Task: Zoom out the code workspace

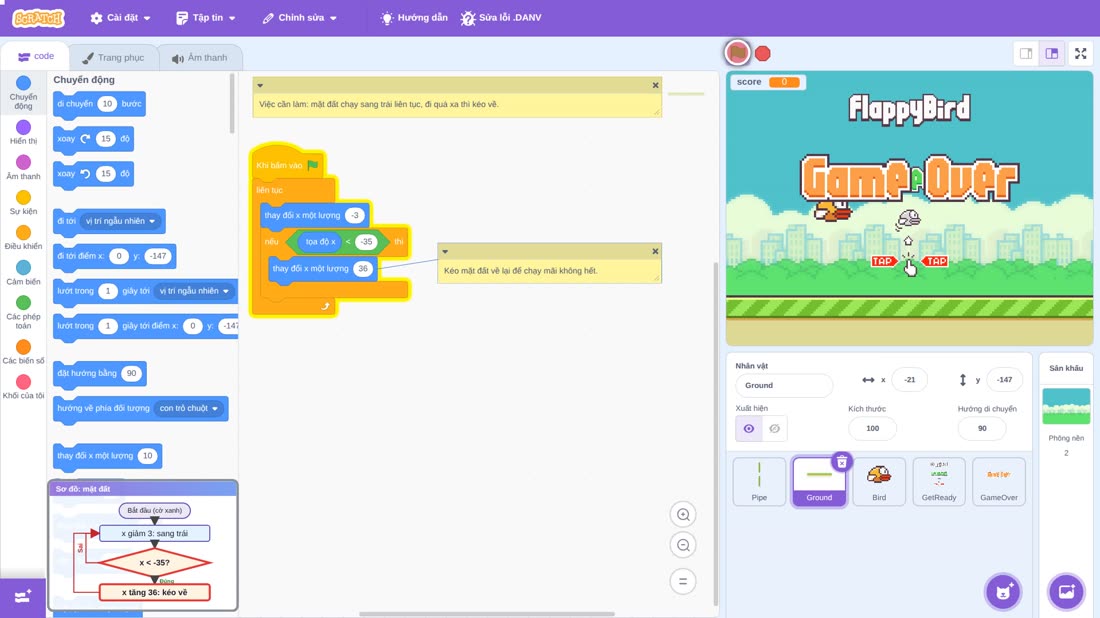Action: coord(683,545)
